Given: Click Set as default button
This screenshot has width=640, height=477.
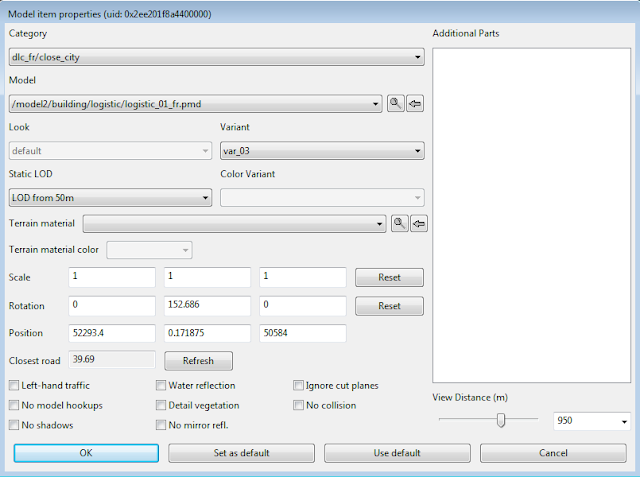Looking at the screenshot, I should point(242,453).
